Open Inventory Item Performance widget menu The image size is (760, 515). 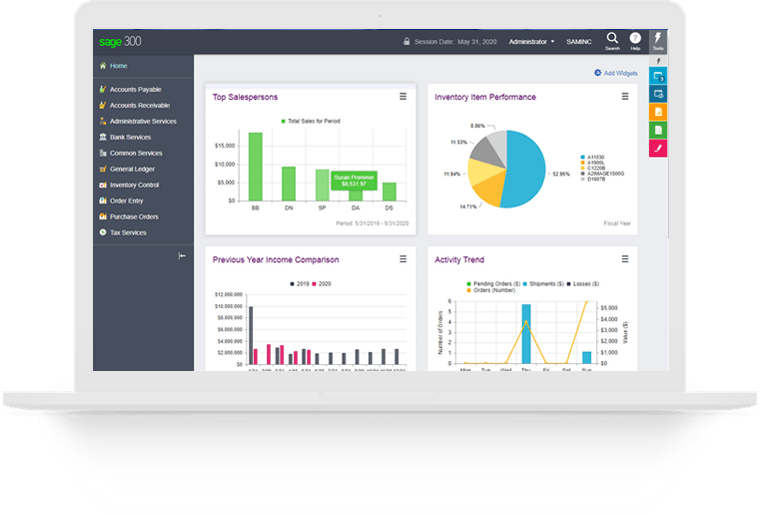625,96
